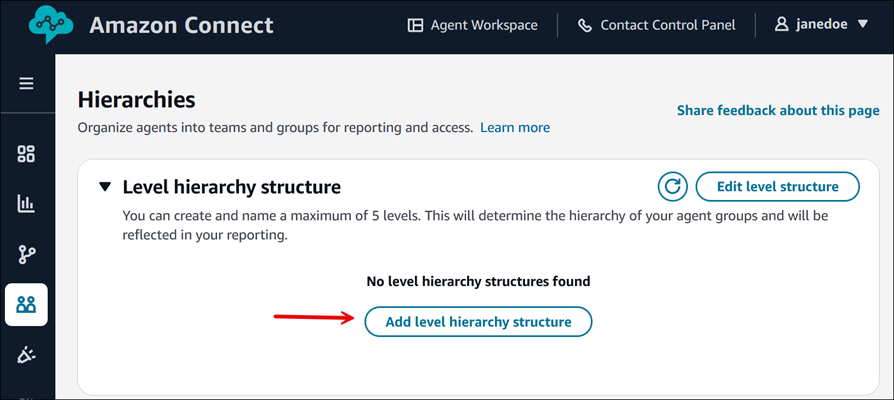
Task: Open the Contact Control Panel
Action: click(657, 25)
